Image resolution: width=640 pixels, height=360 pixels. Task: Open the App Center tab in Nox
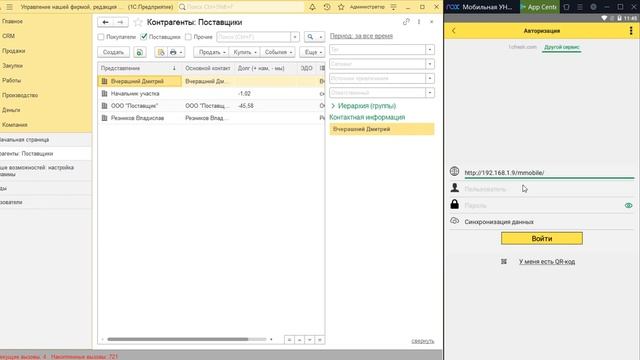pyautogui.click(x=539, y=7)
